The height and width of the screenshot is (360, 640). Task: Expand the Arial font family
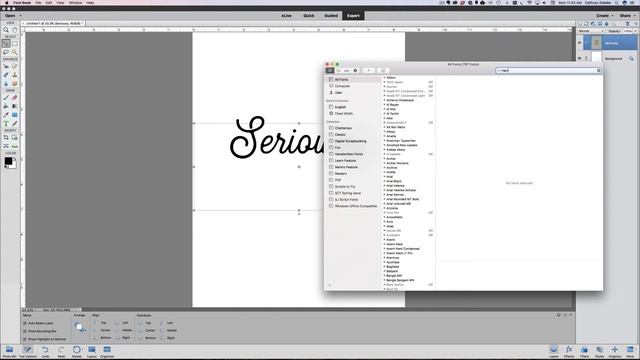384,177
